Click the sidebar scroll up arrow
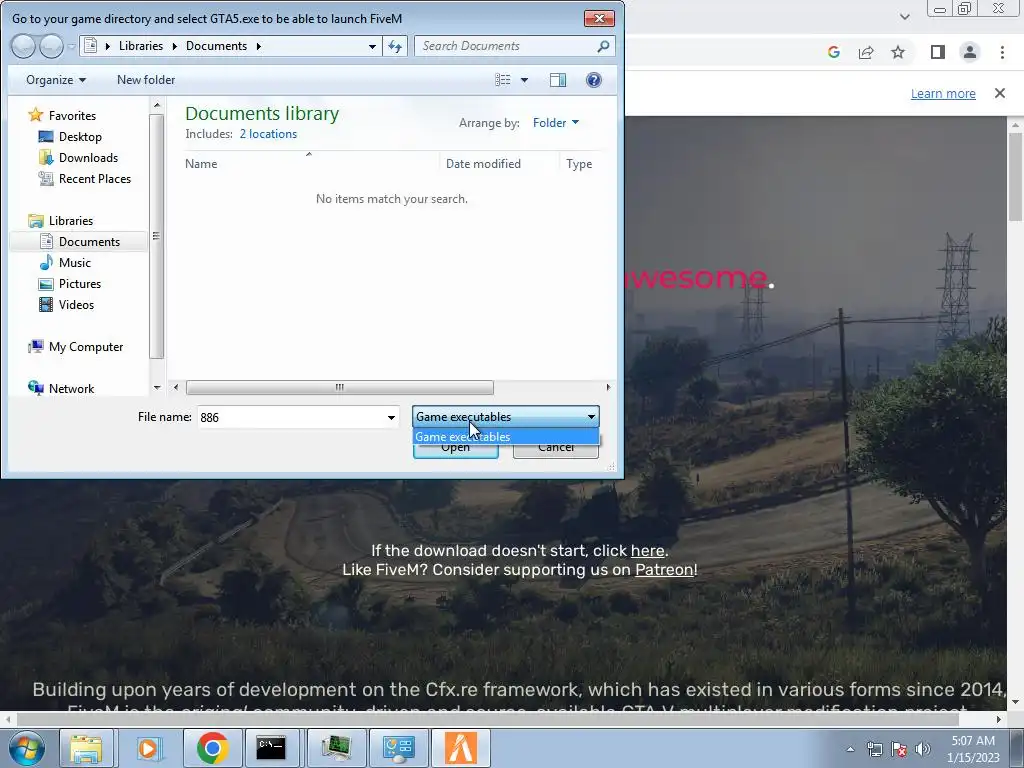The width and height of the screenshot is (1024, 768). (157, 104)
